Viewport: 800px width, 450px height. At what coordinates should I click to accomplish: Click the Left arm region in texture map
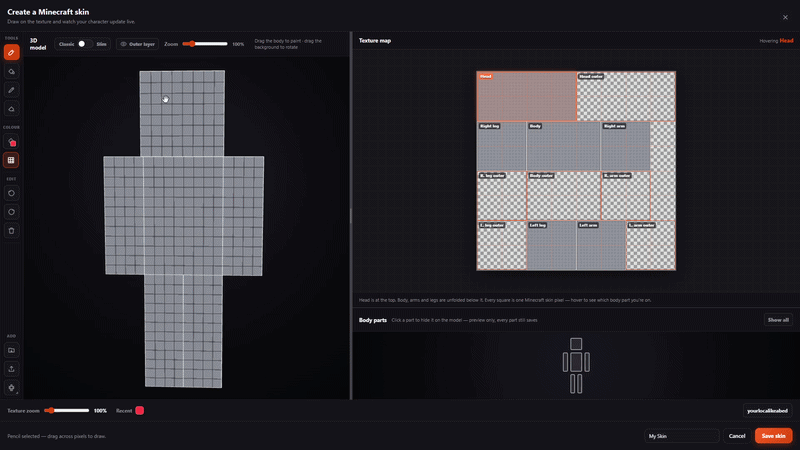click(x=601, y=245)
